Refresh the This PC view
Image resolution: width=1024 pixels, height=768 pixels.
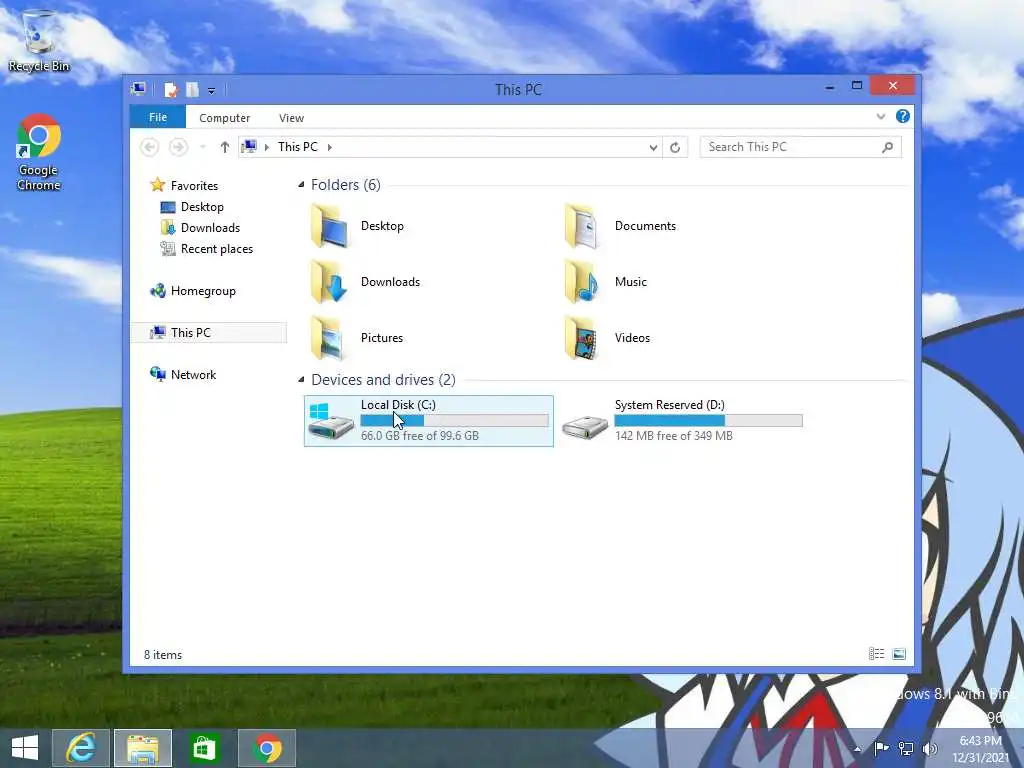pyautogui.click(x=675, y=148)
